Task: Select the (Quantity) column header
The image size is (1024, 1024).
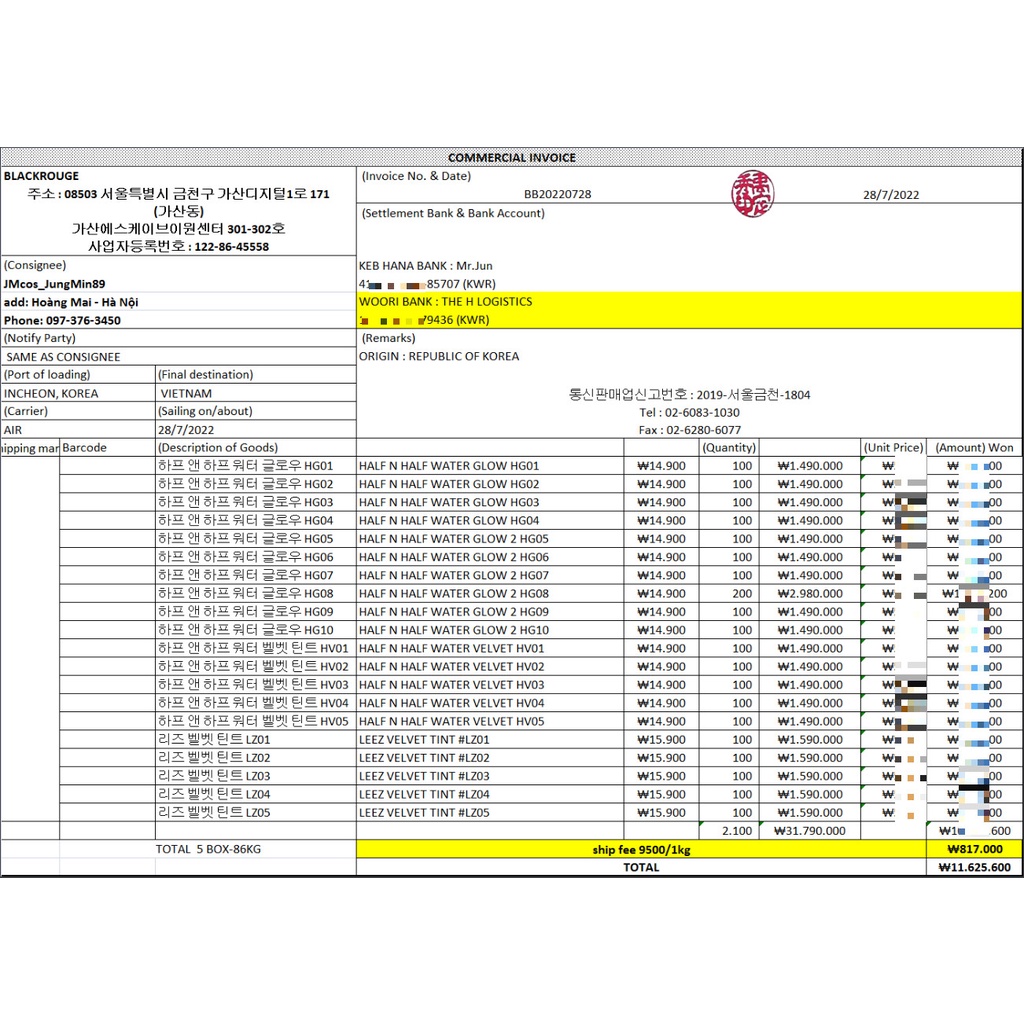Action: (728, 448)
